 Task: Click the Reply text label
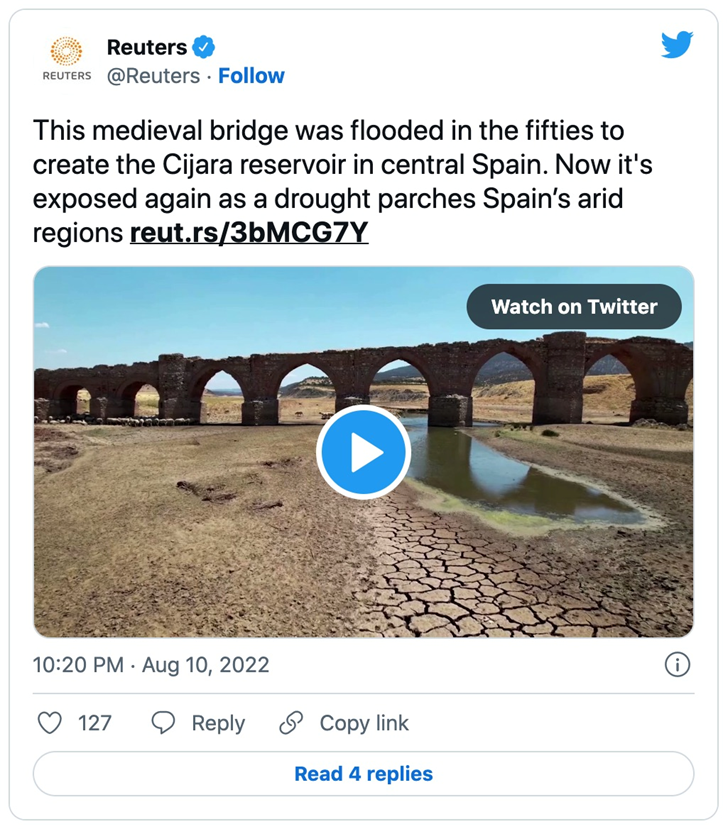coord(218,723)
